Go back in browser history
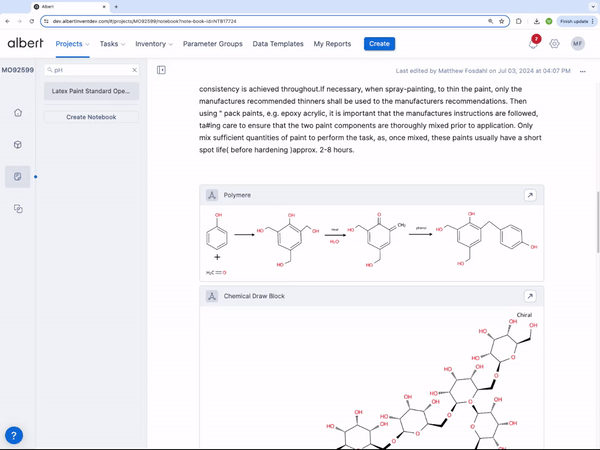 [7, 21]
